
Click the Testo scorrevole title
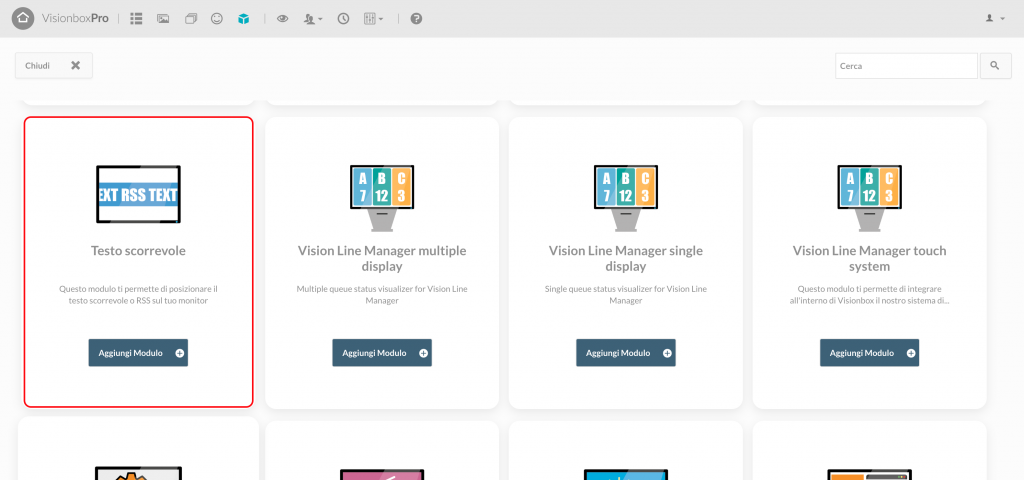coord(138,251)
